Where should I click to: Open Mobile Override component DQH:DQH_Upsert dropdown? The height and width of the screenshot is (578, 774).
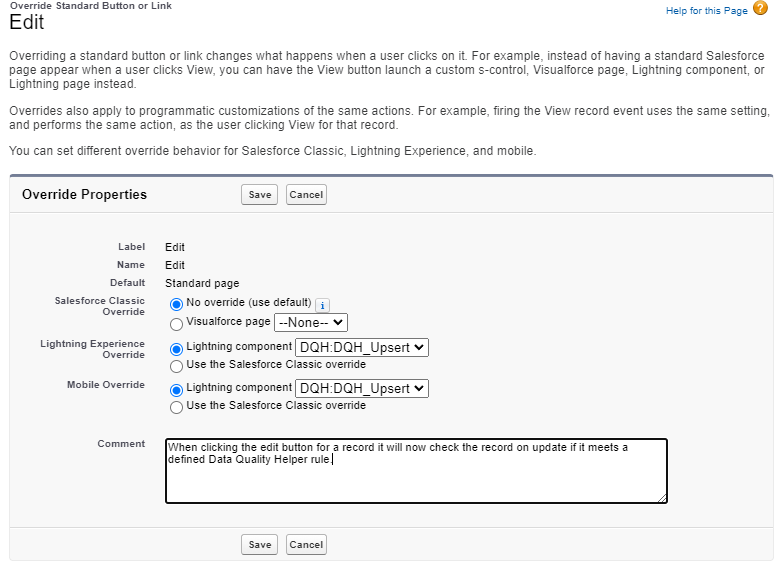(x=362, y=388)
